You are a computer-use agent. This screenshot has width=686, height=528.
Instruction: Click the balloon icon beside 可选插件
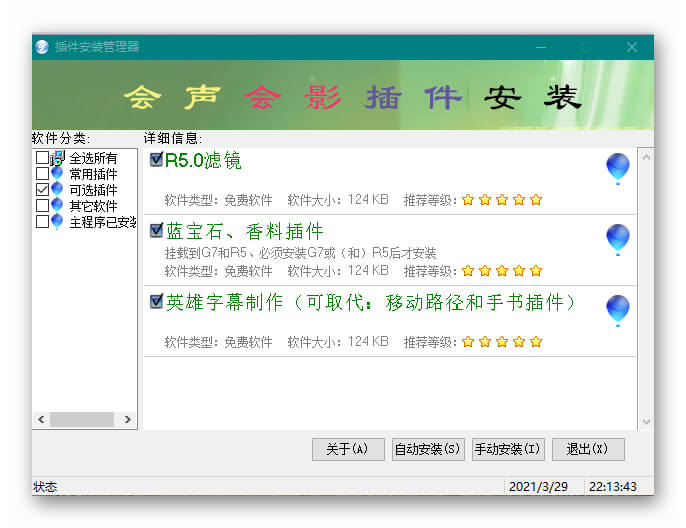point(57,190)
